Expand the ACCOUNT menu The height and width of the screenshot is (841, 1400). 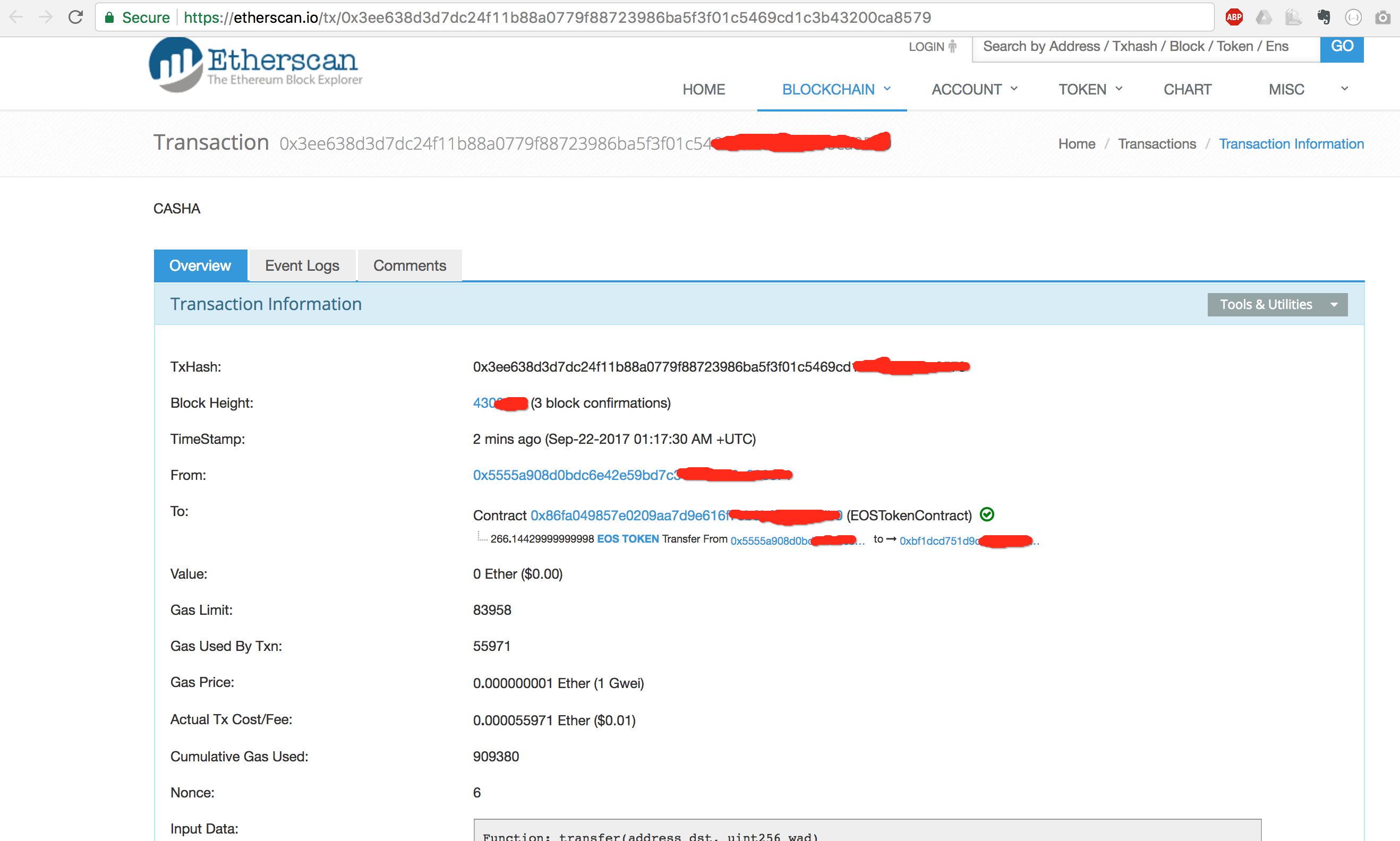975,90
